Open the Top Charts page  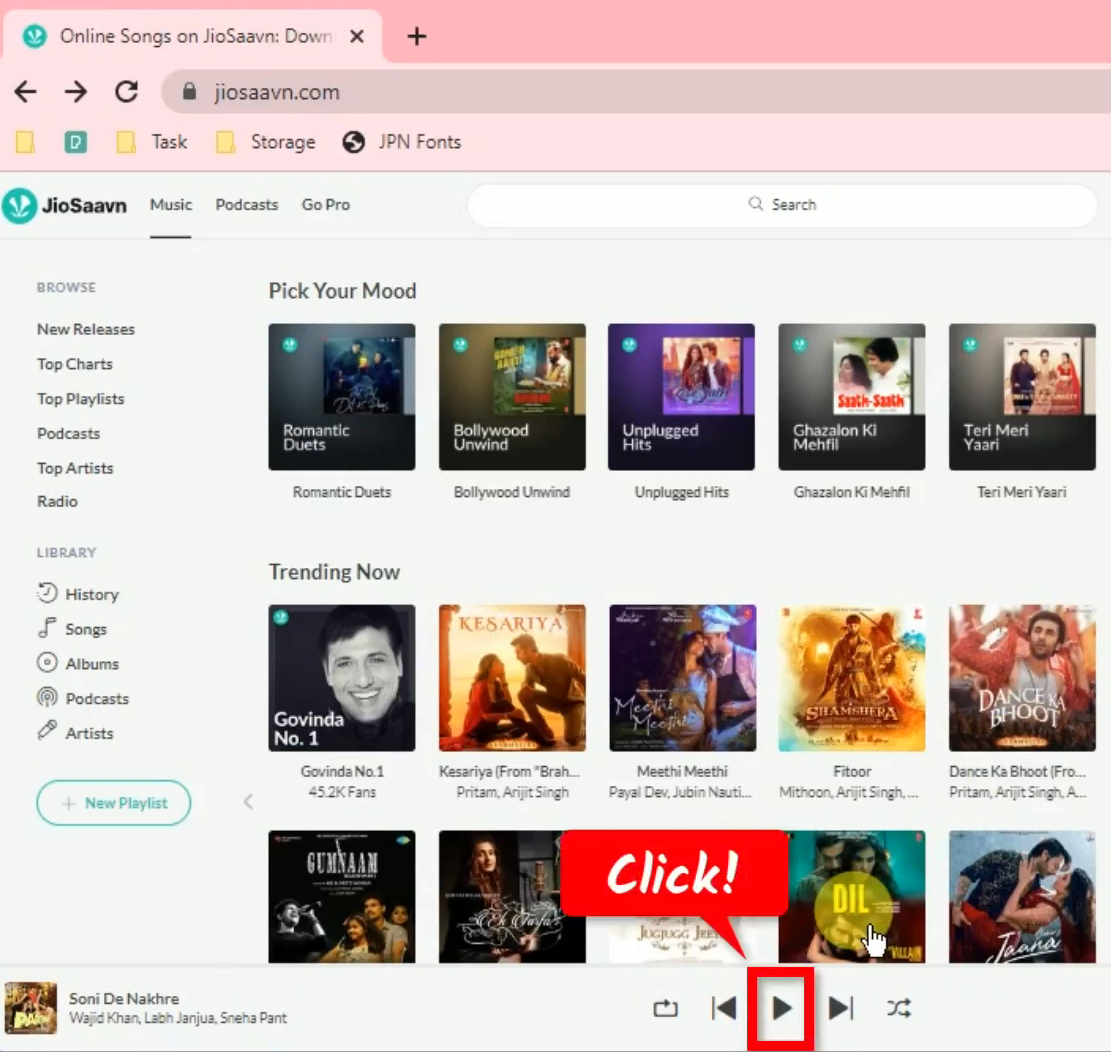74,363
